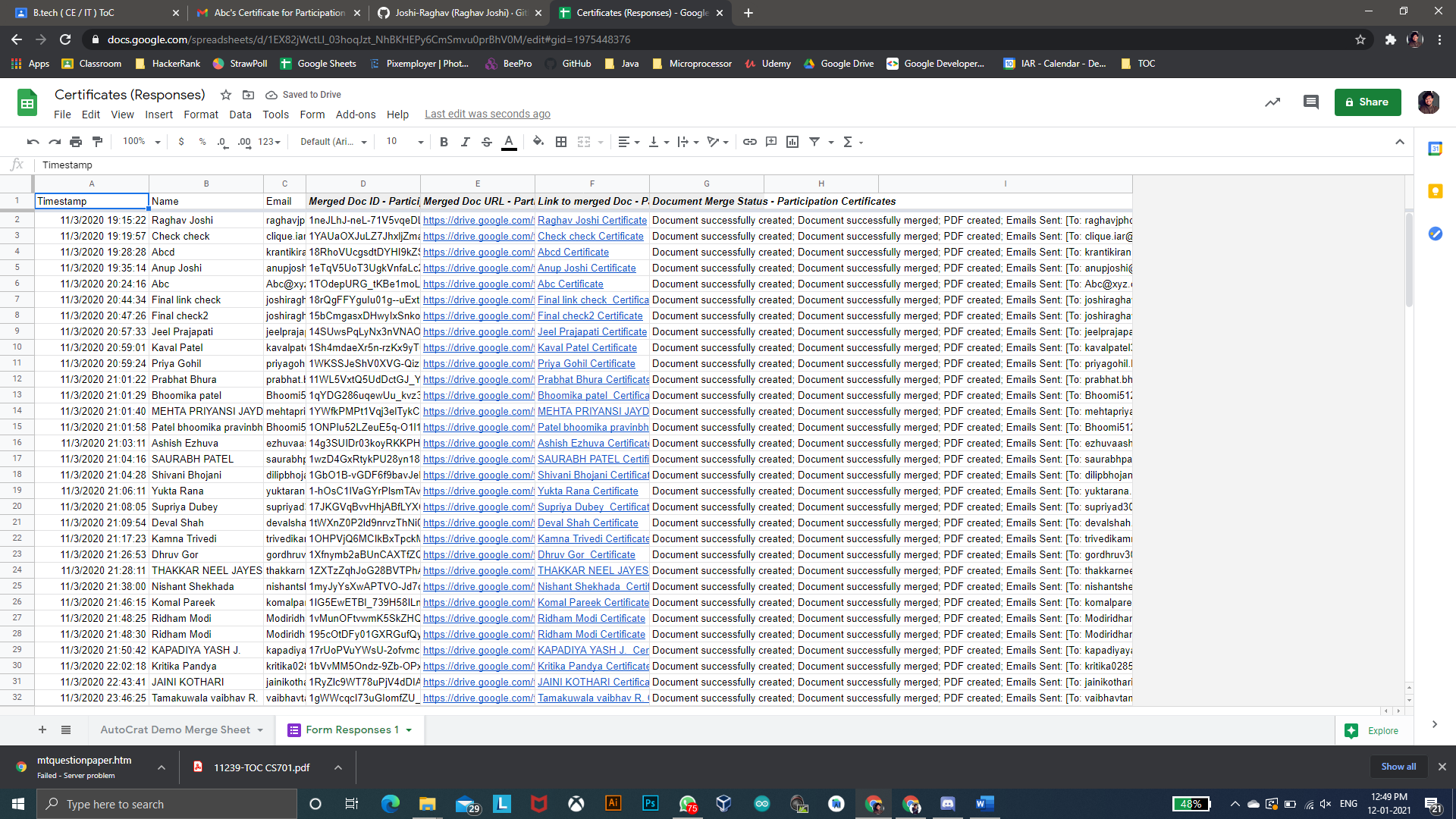Open the zoom 100% dropdown

pyautogui.click(x=142, y=142)
